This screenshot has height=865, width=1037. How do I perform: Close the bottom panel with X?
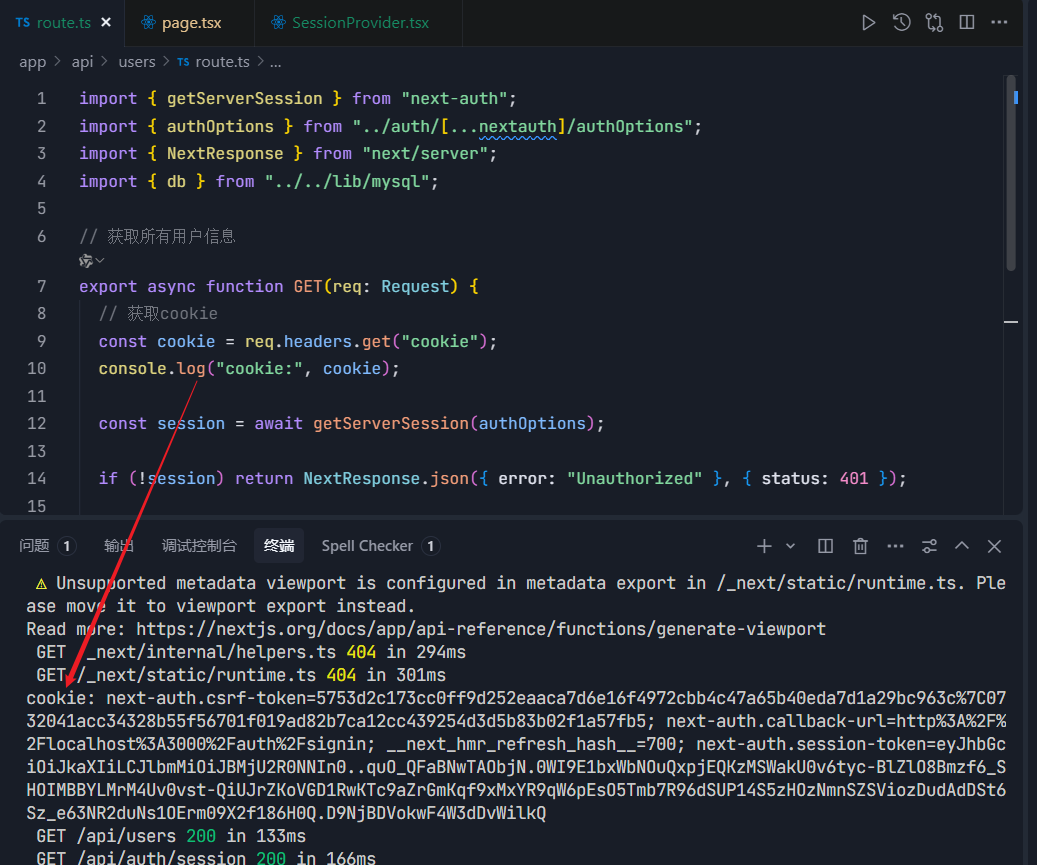994,546
